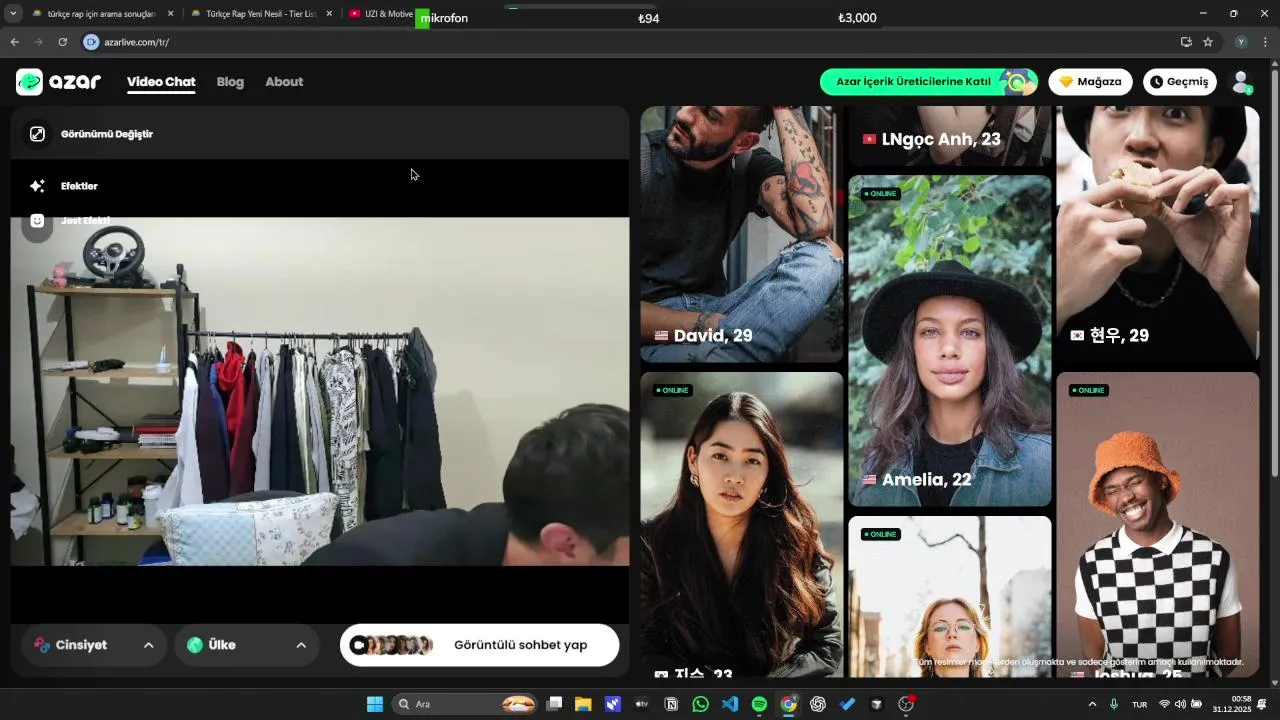Image resolution: width=1280 pixels, height=720 pixels.
Task: Click Görüntülü sohbet yap button
Action: [x=480, y=645]
